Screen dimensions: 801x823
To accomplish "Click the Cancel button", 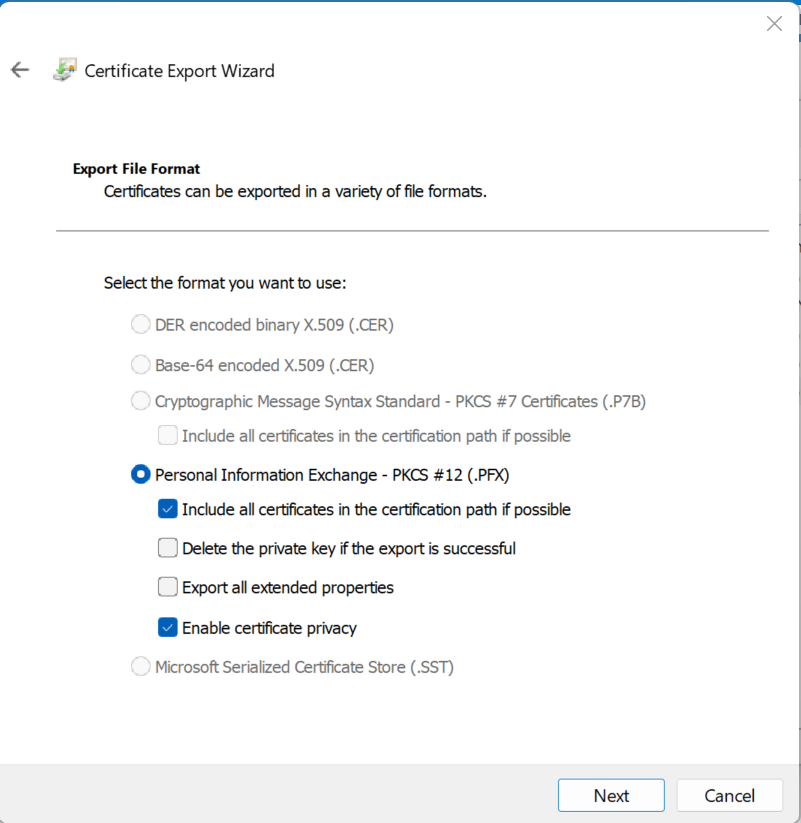I will pos(730,796).
